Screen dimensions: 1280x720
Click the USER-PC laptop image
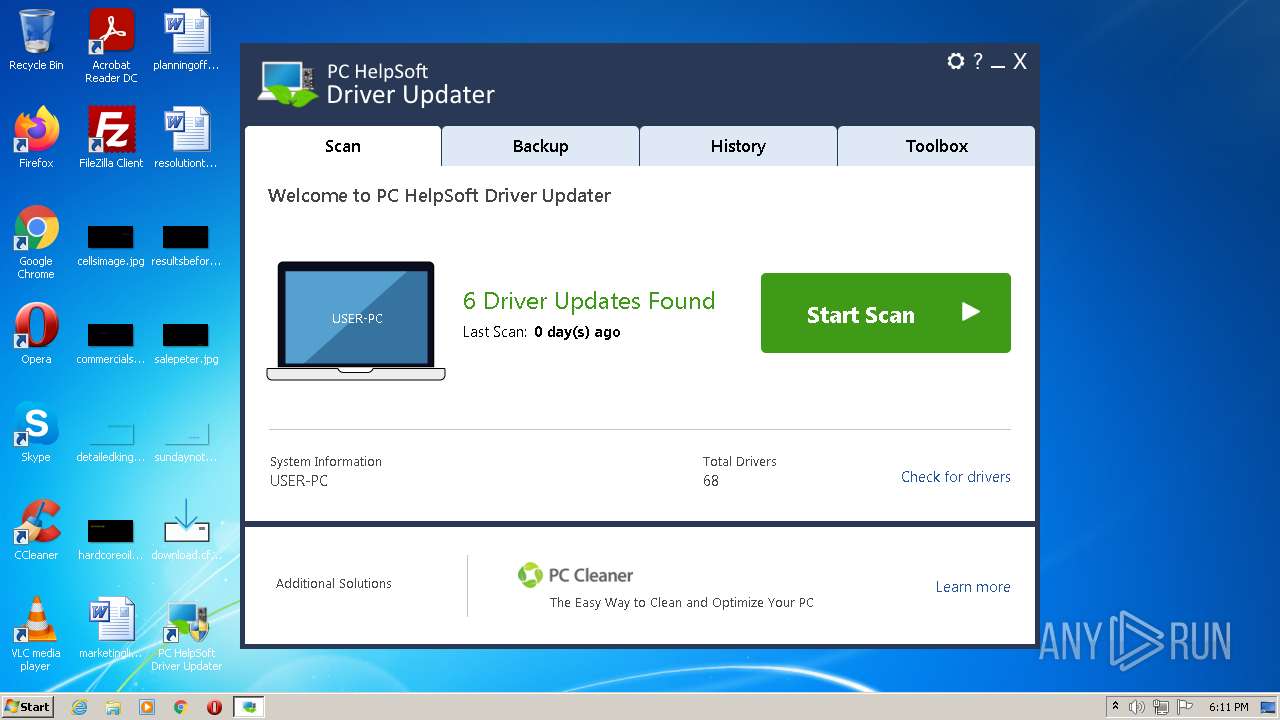[356, 320]
